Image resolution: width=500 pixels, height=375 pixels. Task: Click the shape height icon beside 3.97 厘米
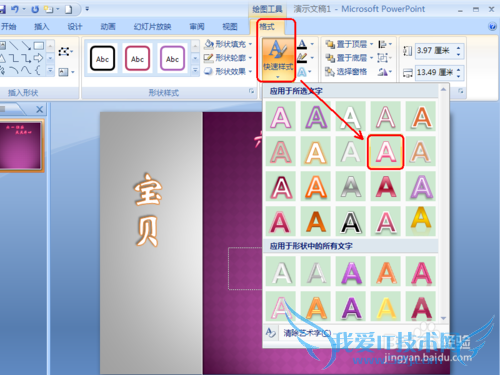(x=407, y=51)
